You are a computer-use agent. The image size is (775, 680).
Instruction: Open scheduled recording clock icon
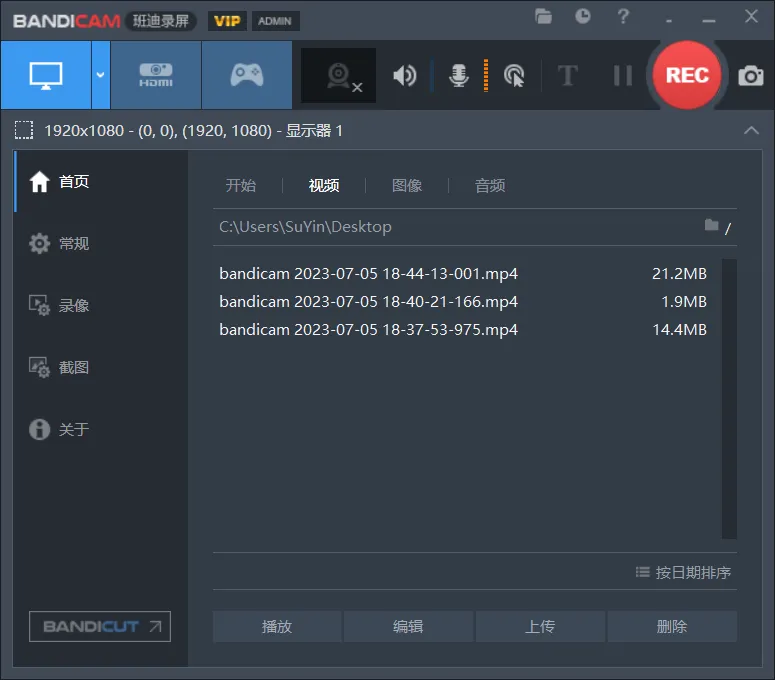tap(583, 16)
